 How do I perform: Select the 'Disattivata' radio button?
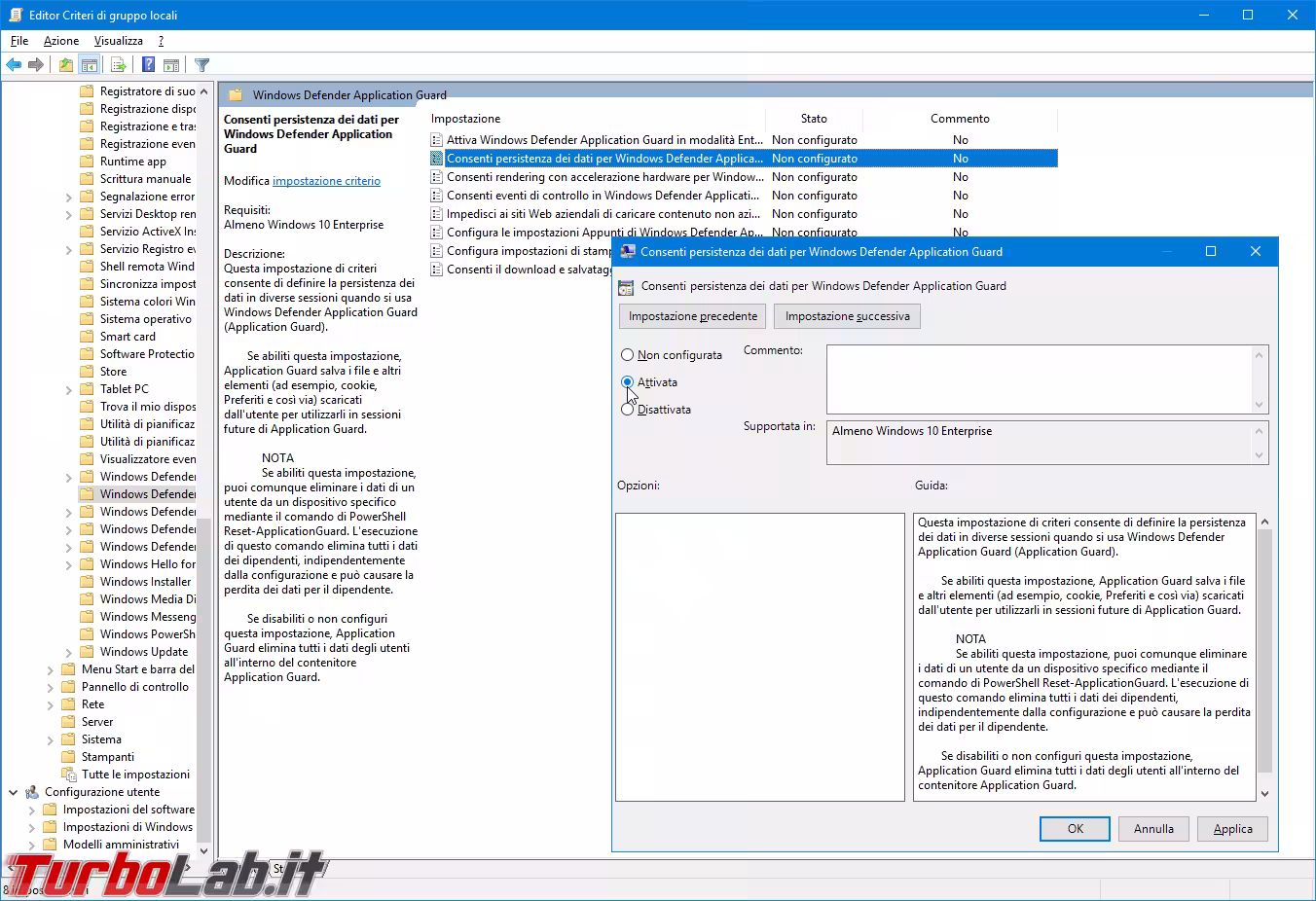628,410
